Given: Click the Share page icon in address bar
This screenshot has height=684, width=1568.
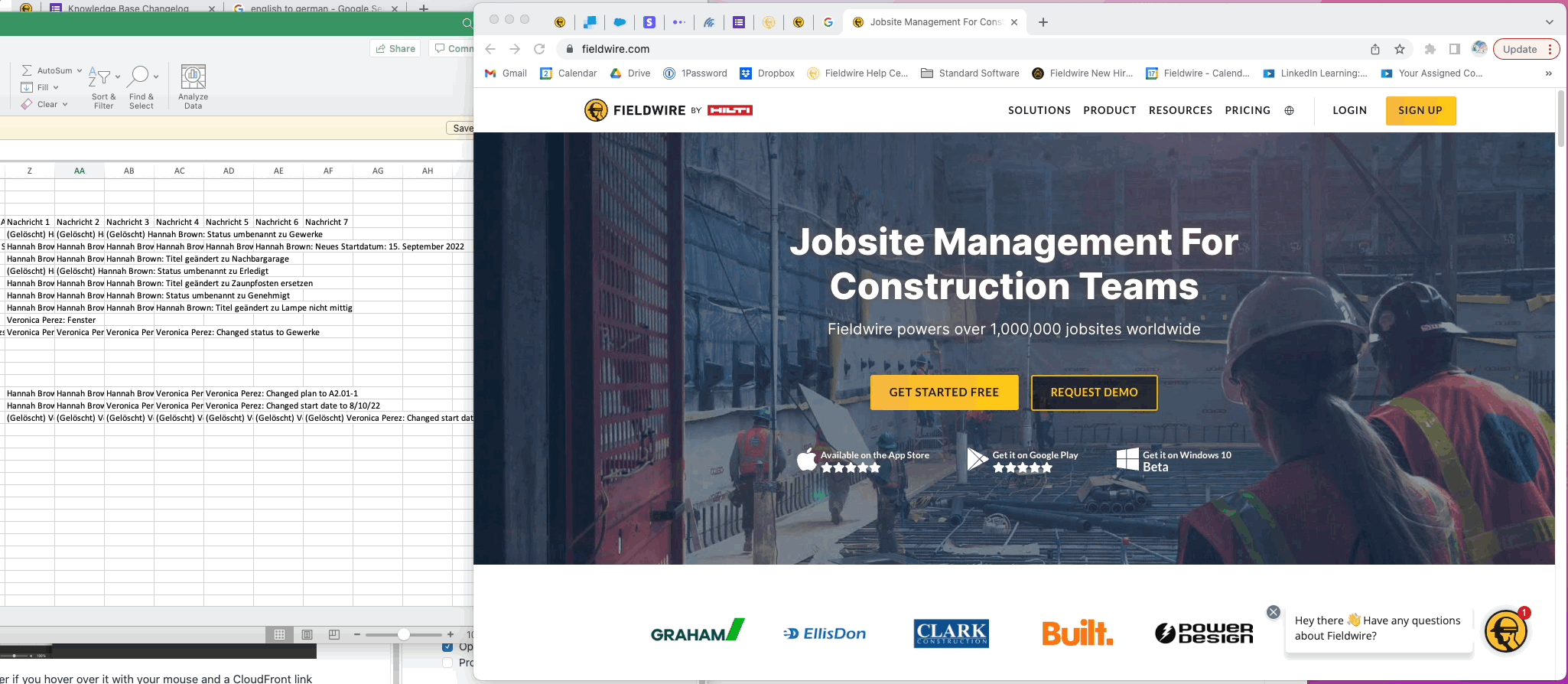Looking at the screenshot, I should 1375,49.
